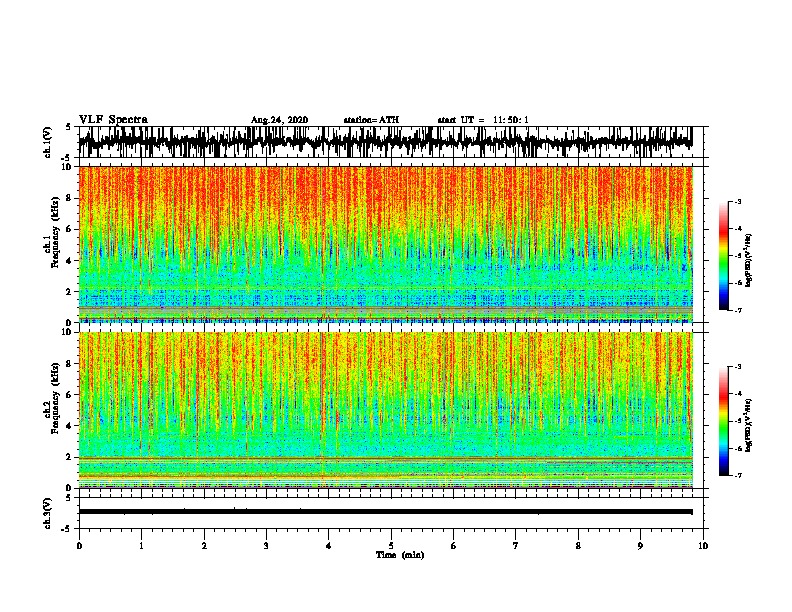Click the time axis tick label "5"

tap(391, 546)
